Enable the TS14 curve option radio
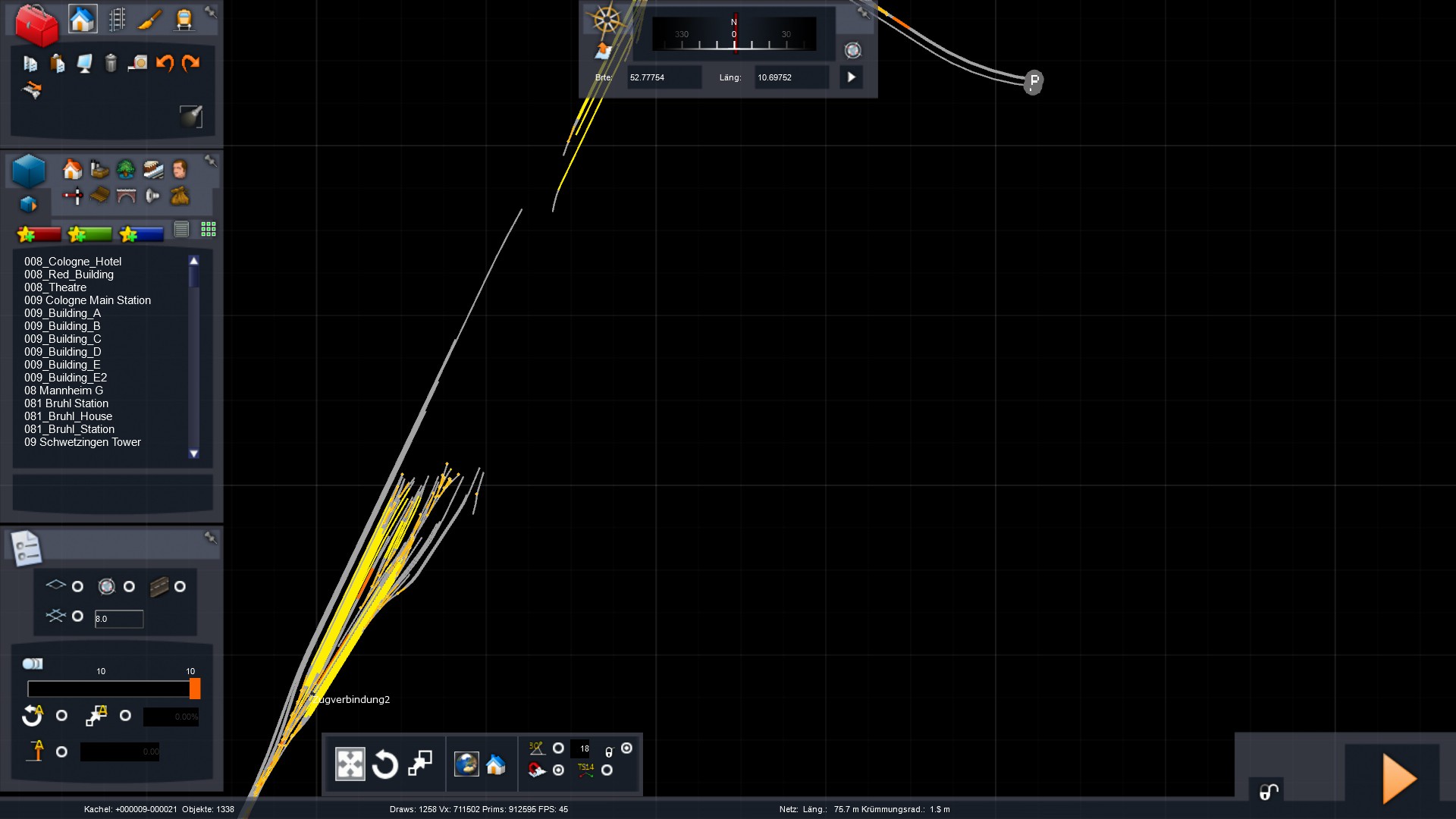The height and width of the screenshot is (819, 1456). (607, 770)
